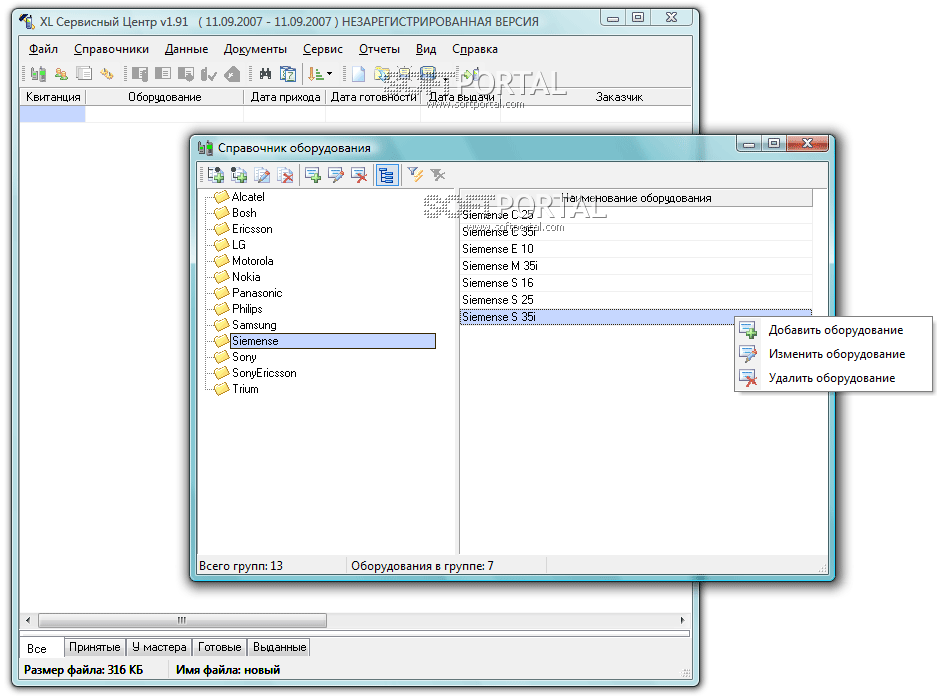The width and height of the screenshot is (939, 700).
Task: Click the binoculars search icon
Action: [x=265, y=74]
